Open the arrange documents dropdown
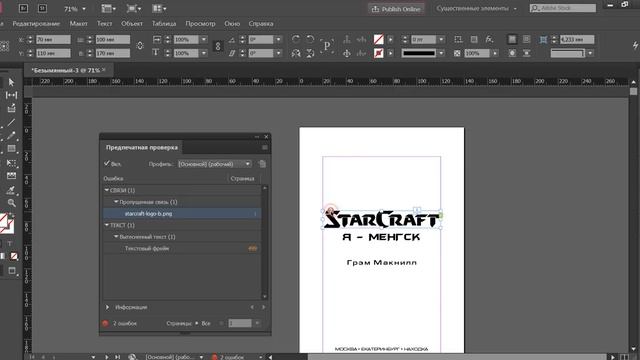The image size is (640, 360). [x=159, y=9]
